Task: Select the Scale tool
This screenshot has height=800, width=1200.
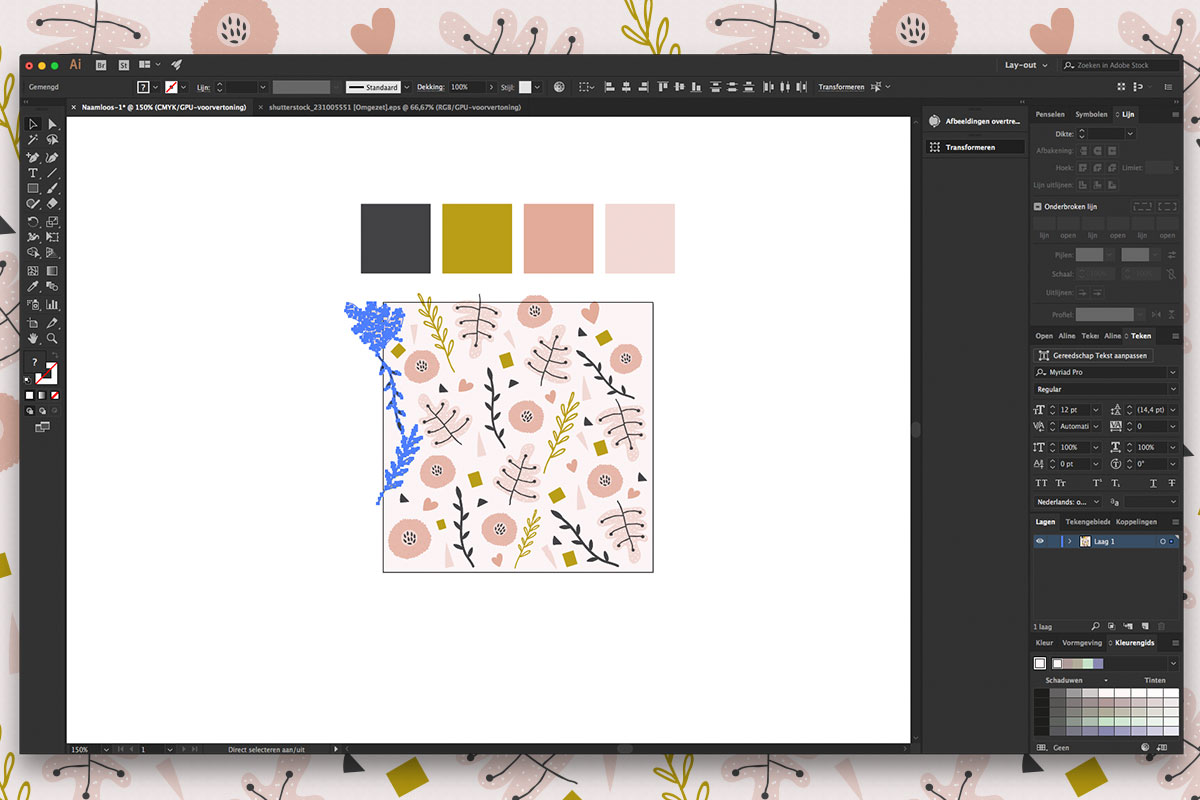Action: pos(52,221)
